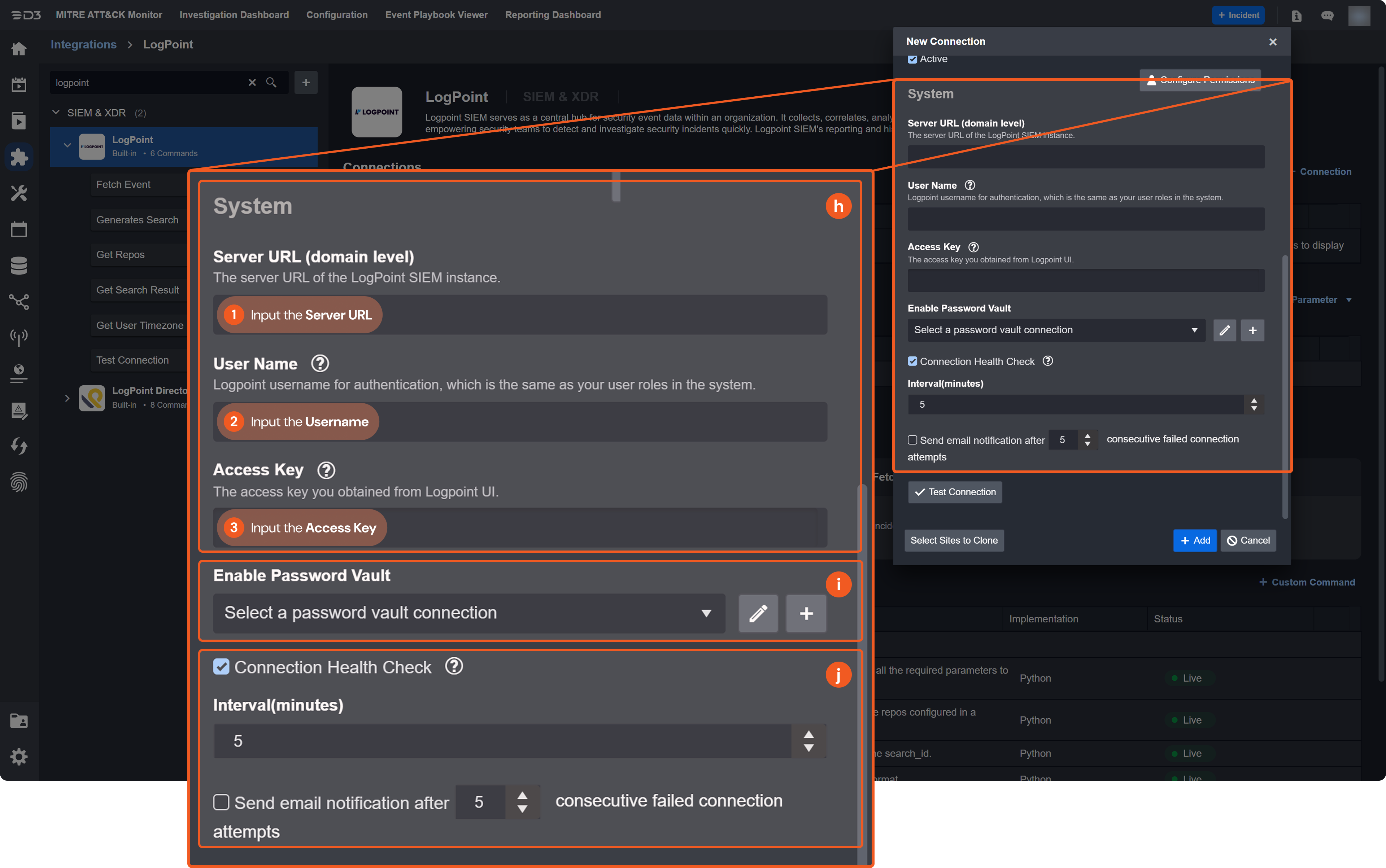Expand the LogPoint Director integration item
Viewport: 1386px width, 868px height.
coord(67,398)
